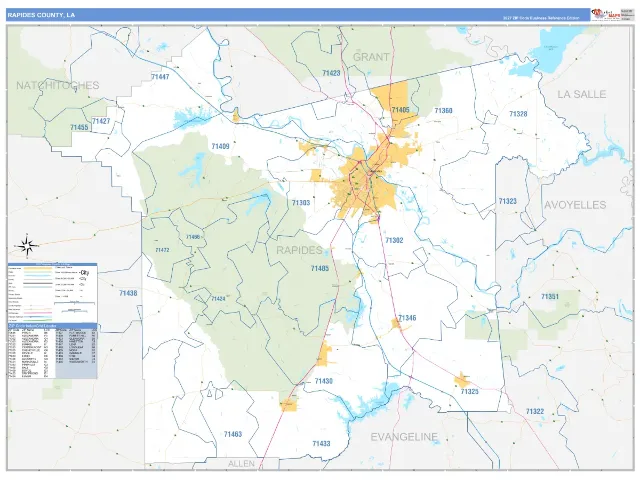
Task: Select ZIP code 71455 label
Action: pyautogui.click(x=79, y=128)
